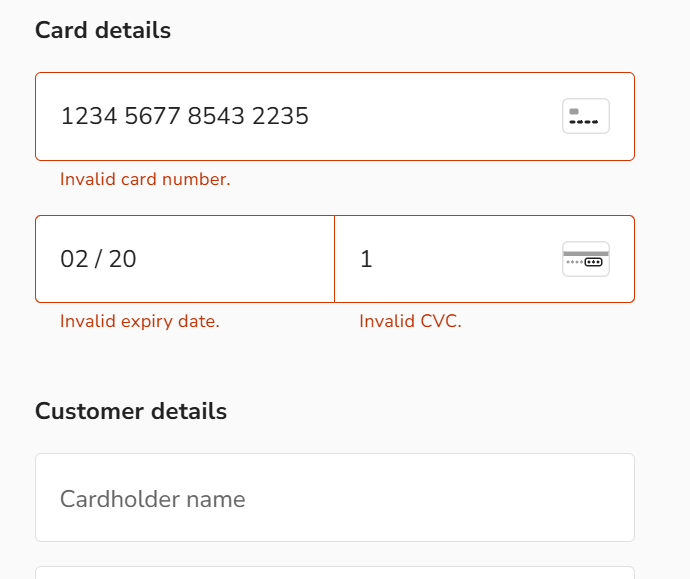690x579 pixels.
Task: Click the 'Cardholder name' placeholder text
Action: click(153, 499)
